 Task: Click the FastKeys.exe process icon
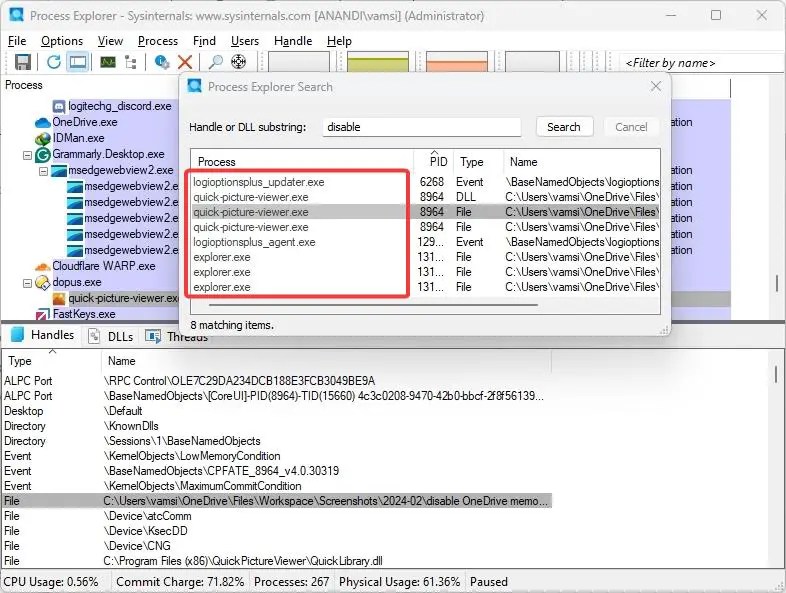point(43,315)
